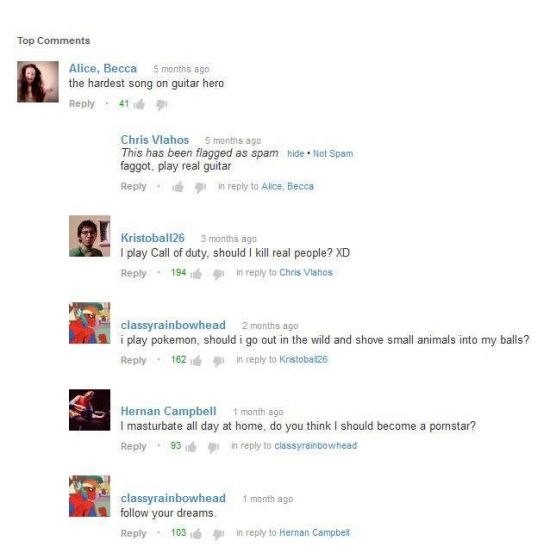Dislike Alice, Becca's guitar hero comment
Viewport: 550px width, 559px height.
161,105
